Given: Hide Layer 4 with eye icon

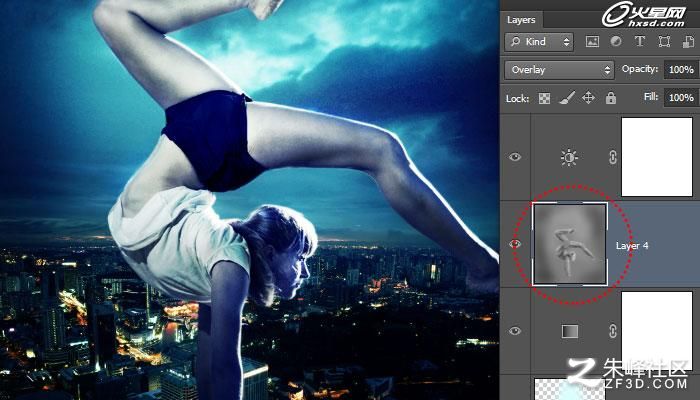Looking at the screenshot, I should [x=515, y=244].
